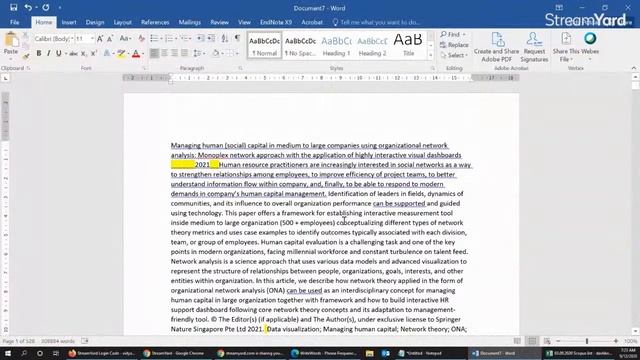Click the Find magnifier in Editing group

tap(444, 34)
